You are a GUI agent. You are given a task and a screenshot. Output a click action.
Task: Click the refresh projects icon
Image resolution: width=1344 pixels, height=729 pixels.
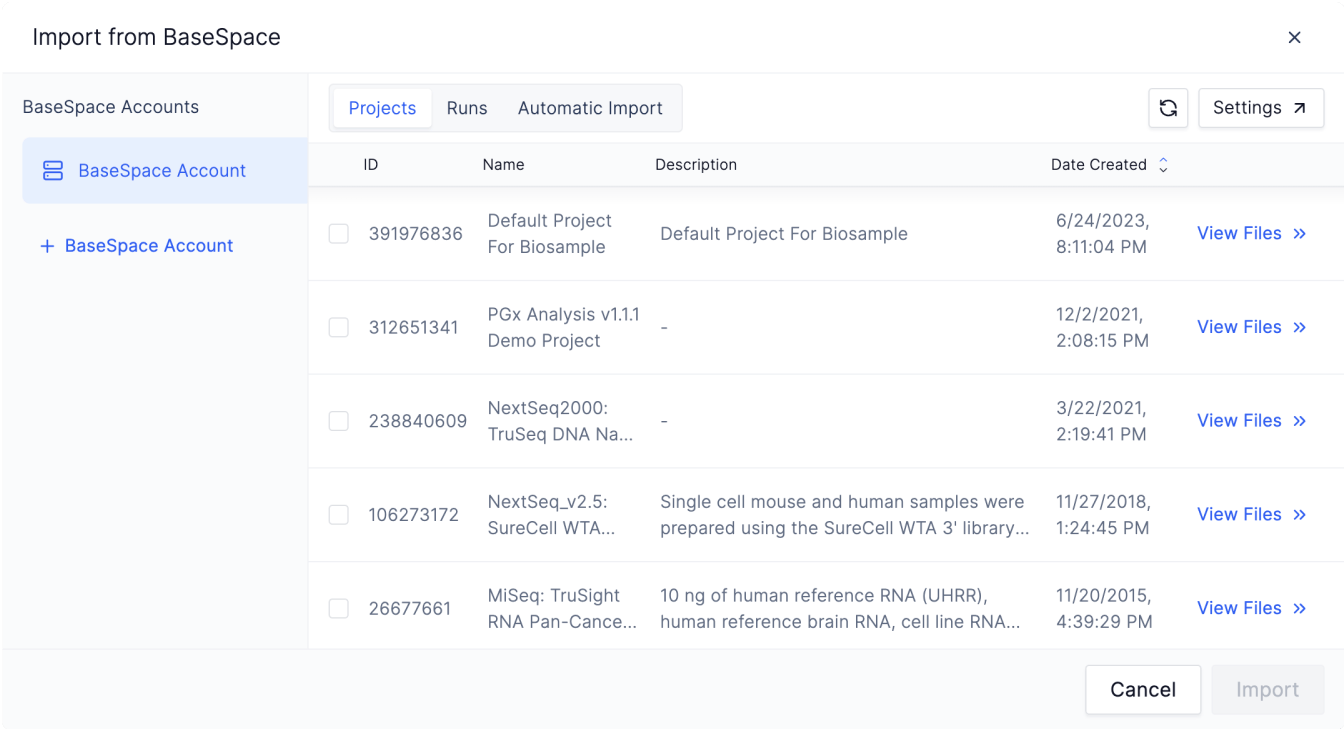(x=1168, y=108)
